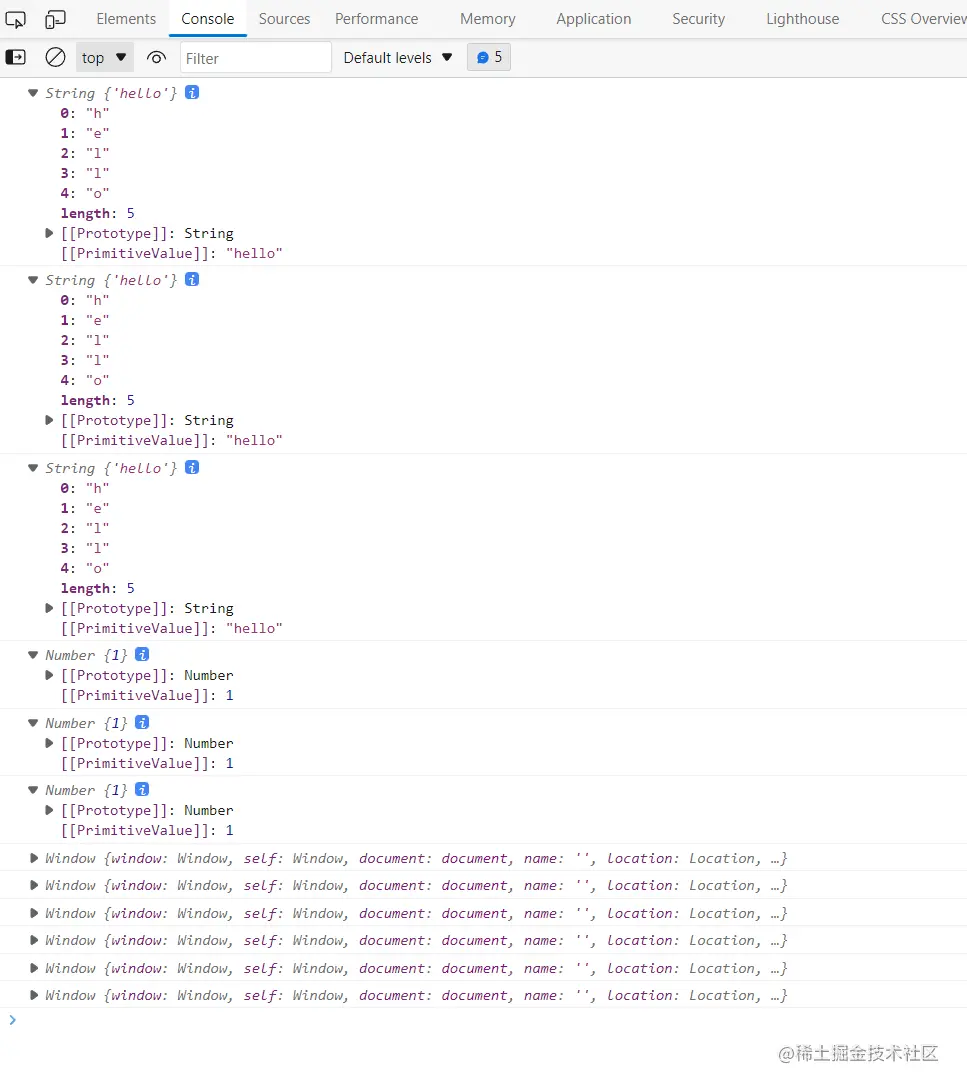Click the console prompt input line
The image size is (967, 1092).
click(x=483, y=1020)
